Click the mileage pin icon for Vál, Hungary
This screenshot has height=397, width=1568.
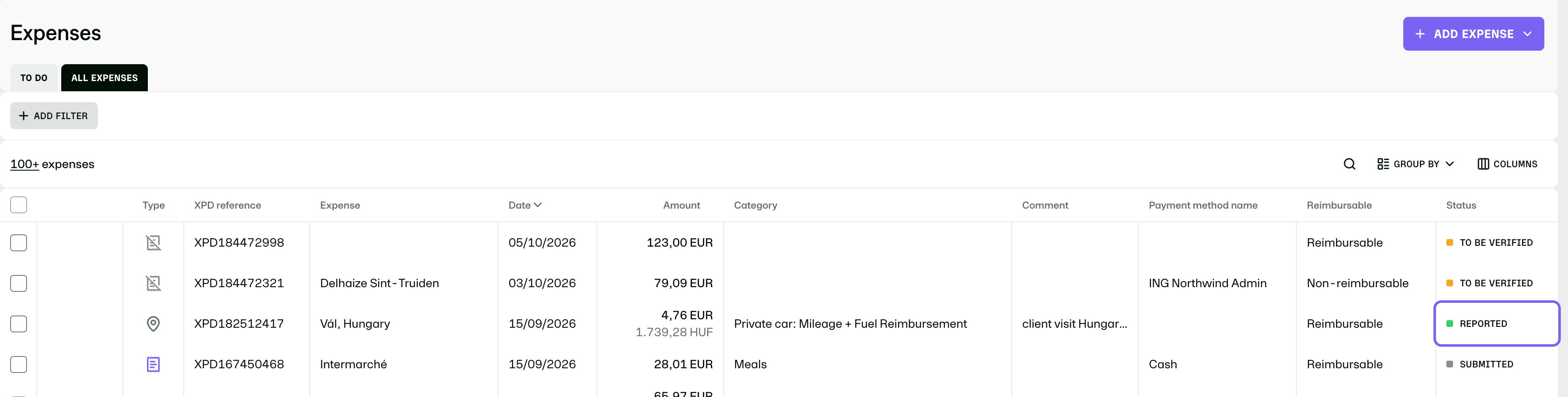pos(153,324)
